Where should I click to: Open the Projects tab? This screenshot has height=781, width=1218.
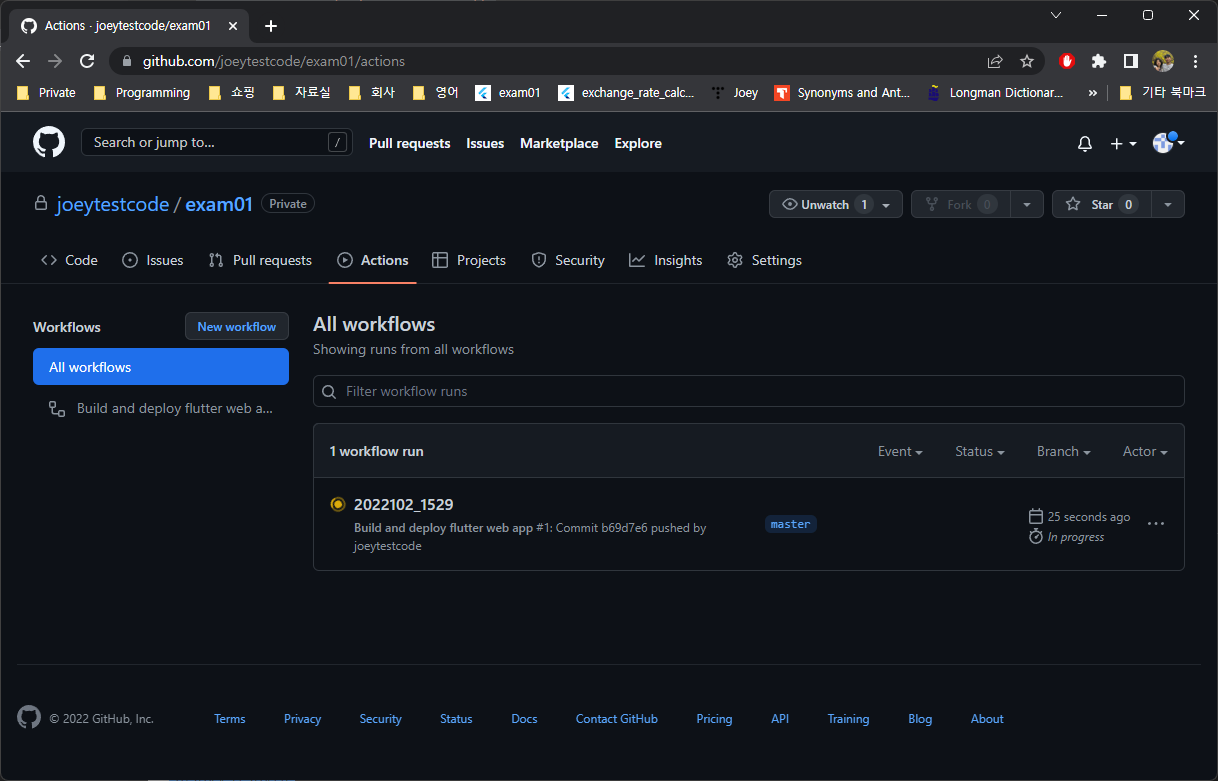point(469,260)
